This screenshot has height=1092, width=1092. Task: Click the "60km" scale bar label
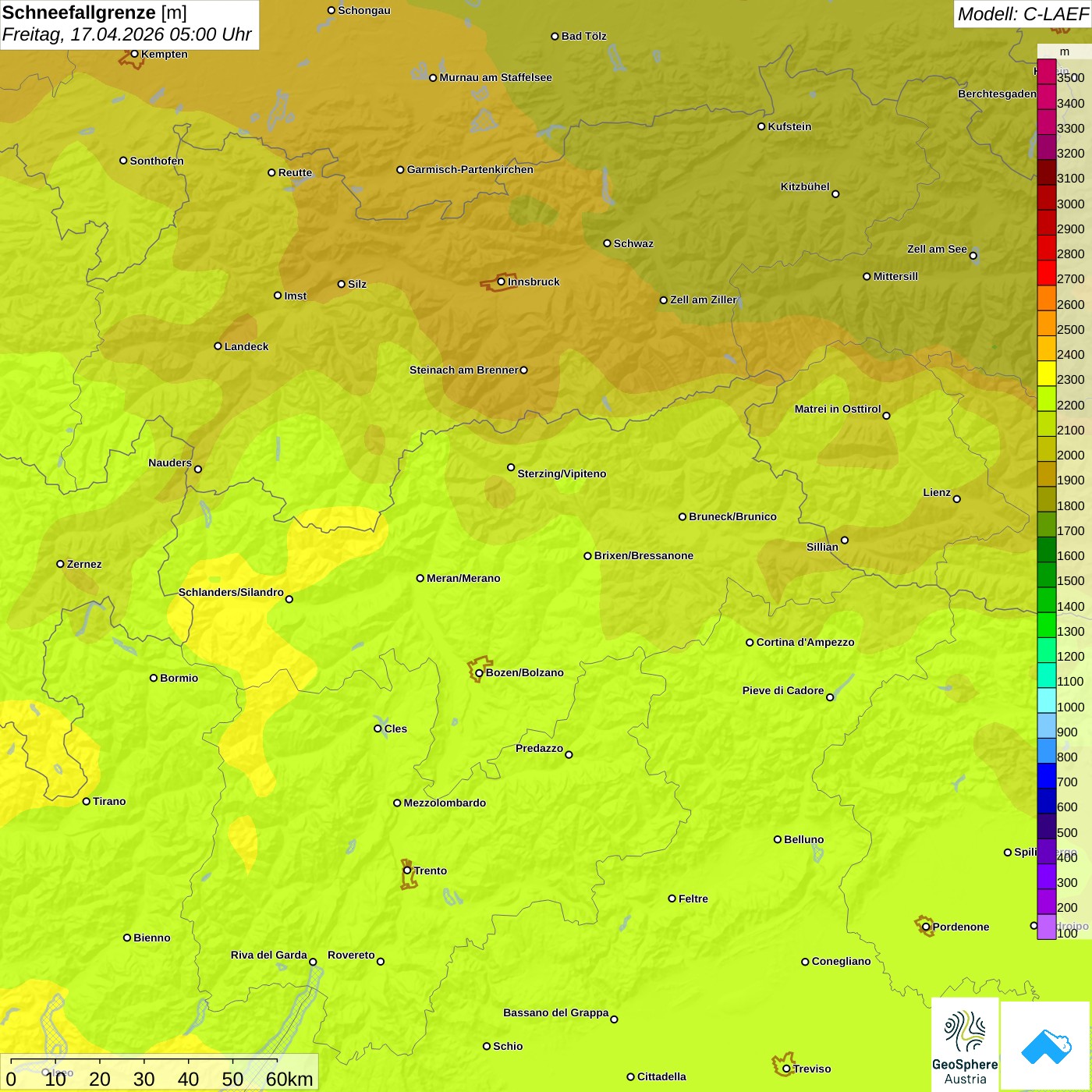pos(289,1079)
